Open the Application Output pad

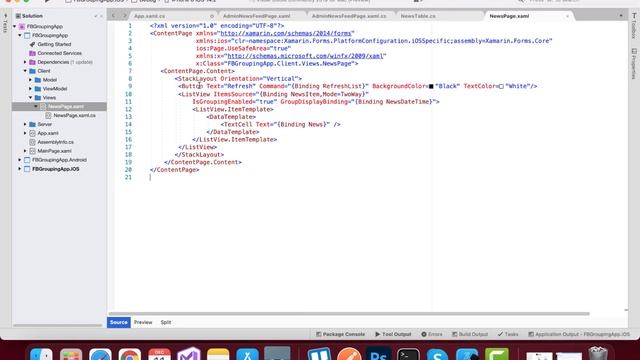point(579,334)
